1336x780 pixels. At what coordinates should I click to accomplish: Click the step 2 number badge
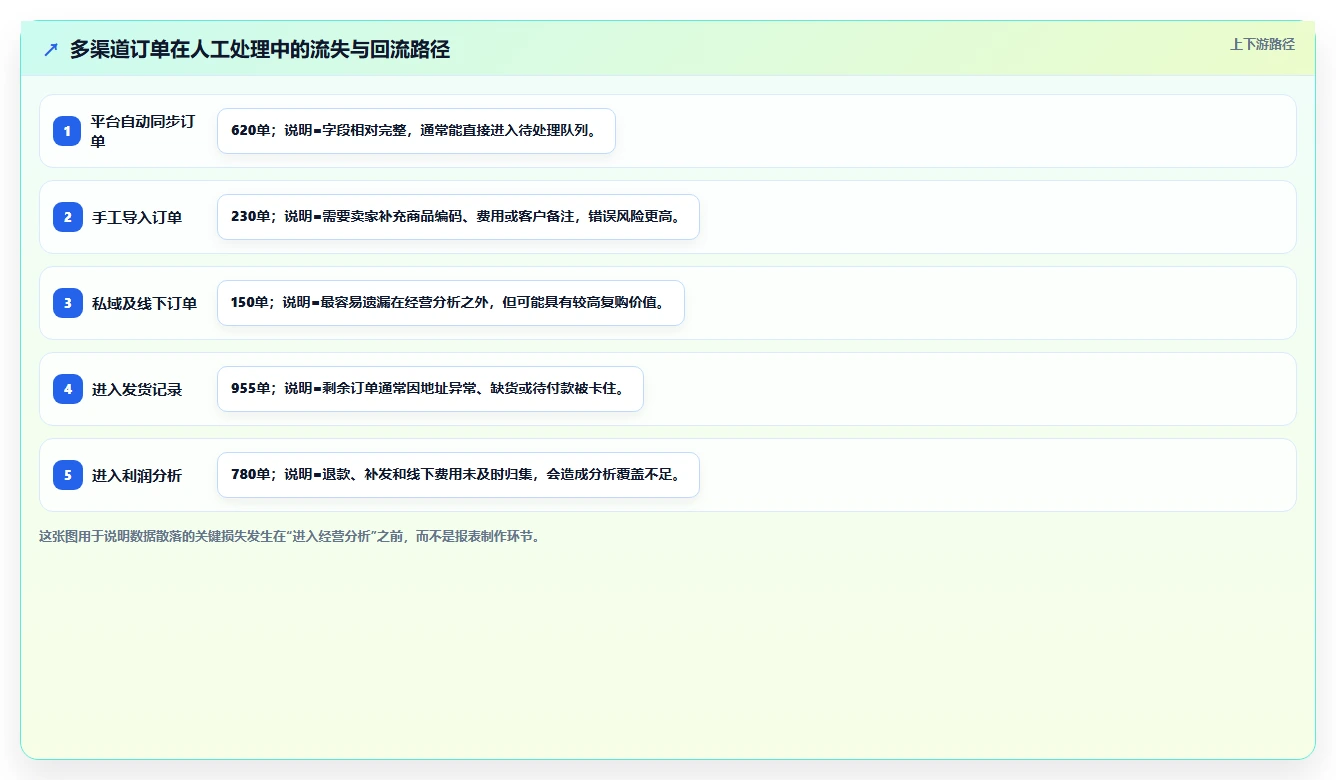pos(68,217)
